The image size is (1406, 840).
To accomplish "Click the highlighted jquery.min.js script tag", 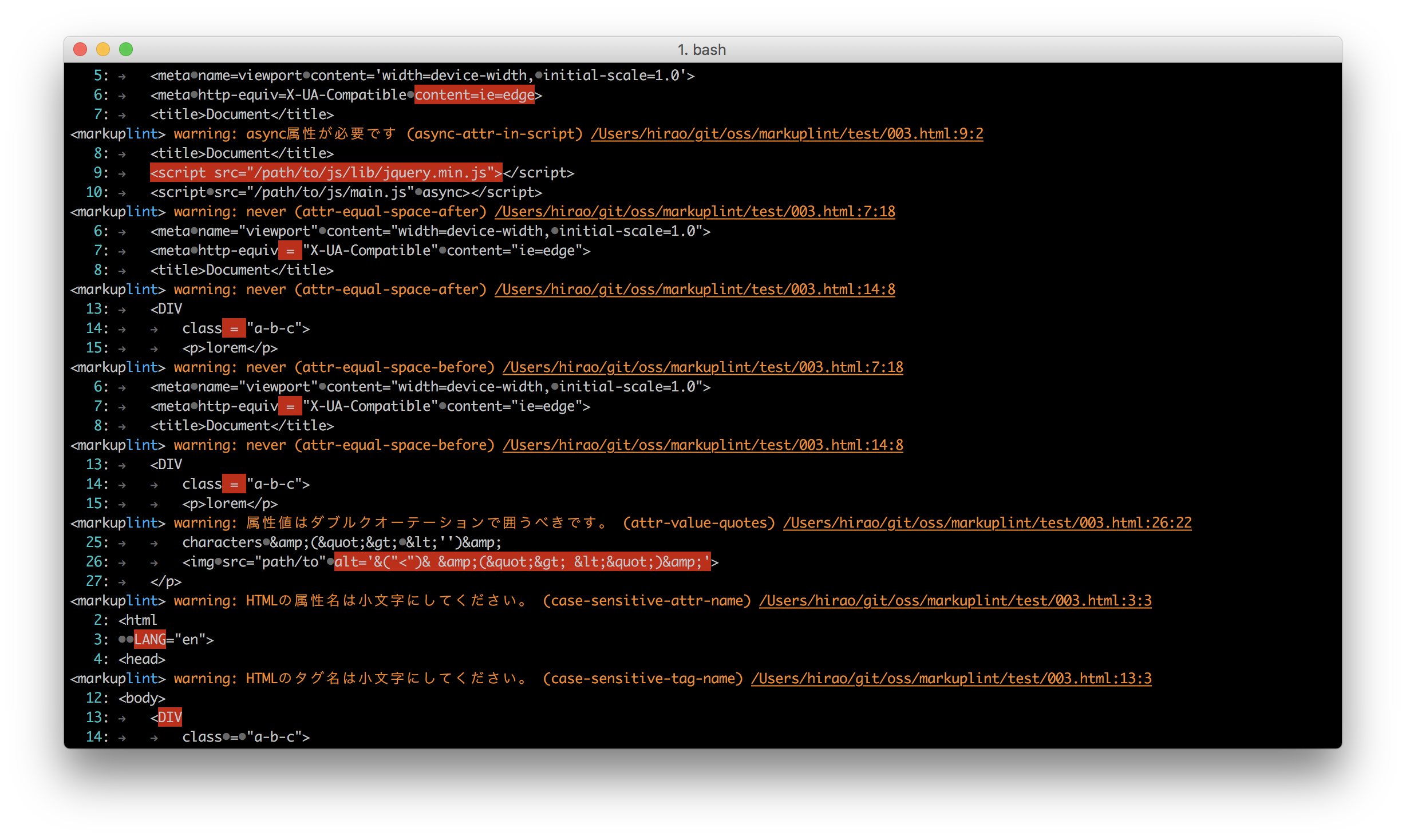I will click(x=326, y=173).
